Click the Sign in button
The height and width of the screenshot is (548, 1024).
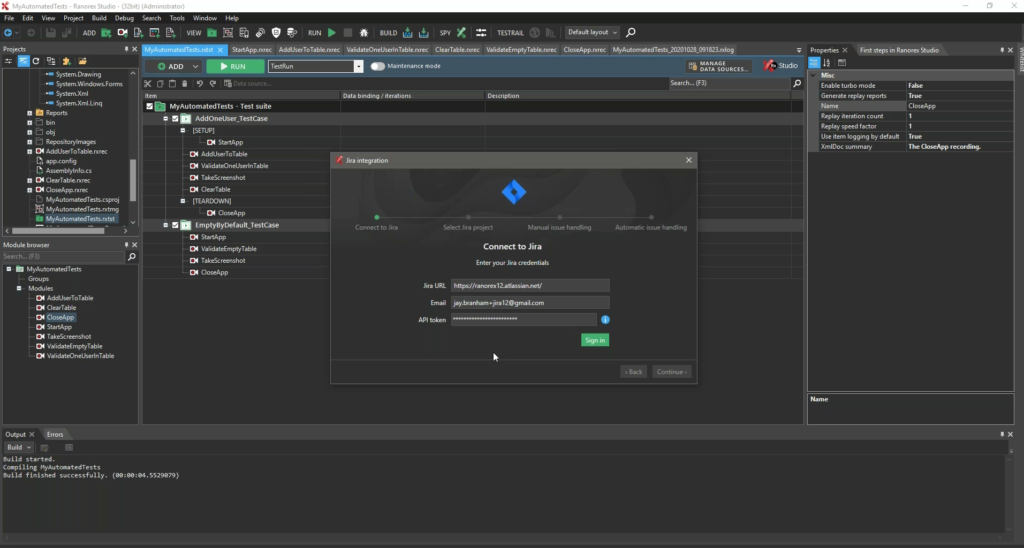[x=595, y=340]
